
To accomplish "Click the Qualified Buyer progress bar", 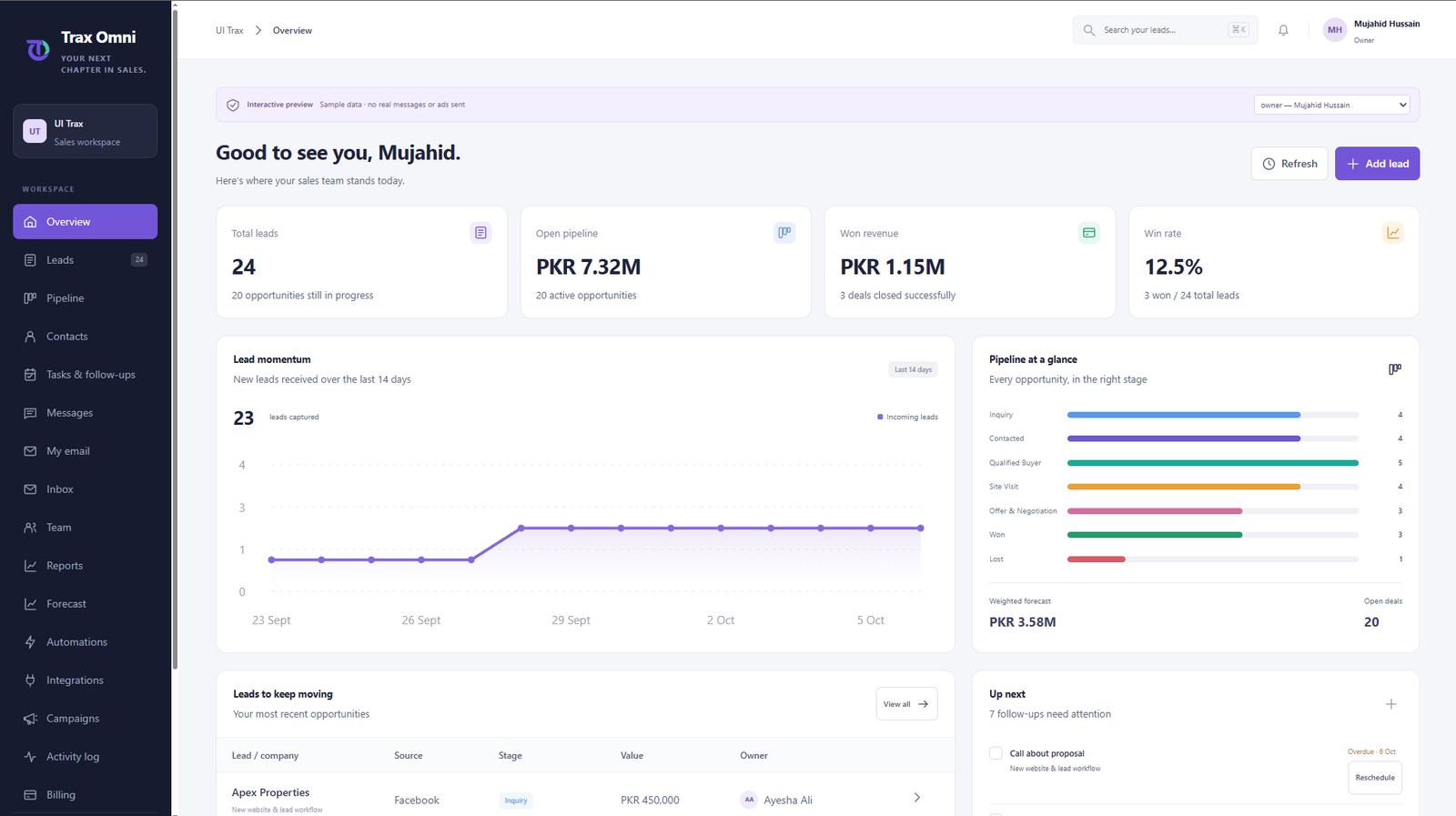I will [x=1212, y=463].
